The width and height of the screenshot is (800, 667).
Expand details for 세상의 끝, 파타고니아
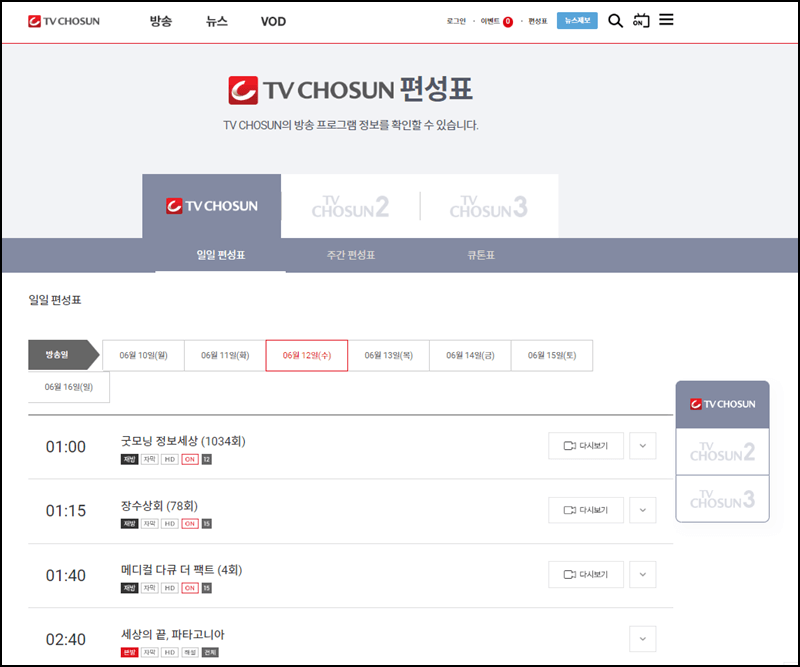tap(643, 638)
